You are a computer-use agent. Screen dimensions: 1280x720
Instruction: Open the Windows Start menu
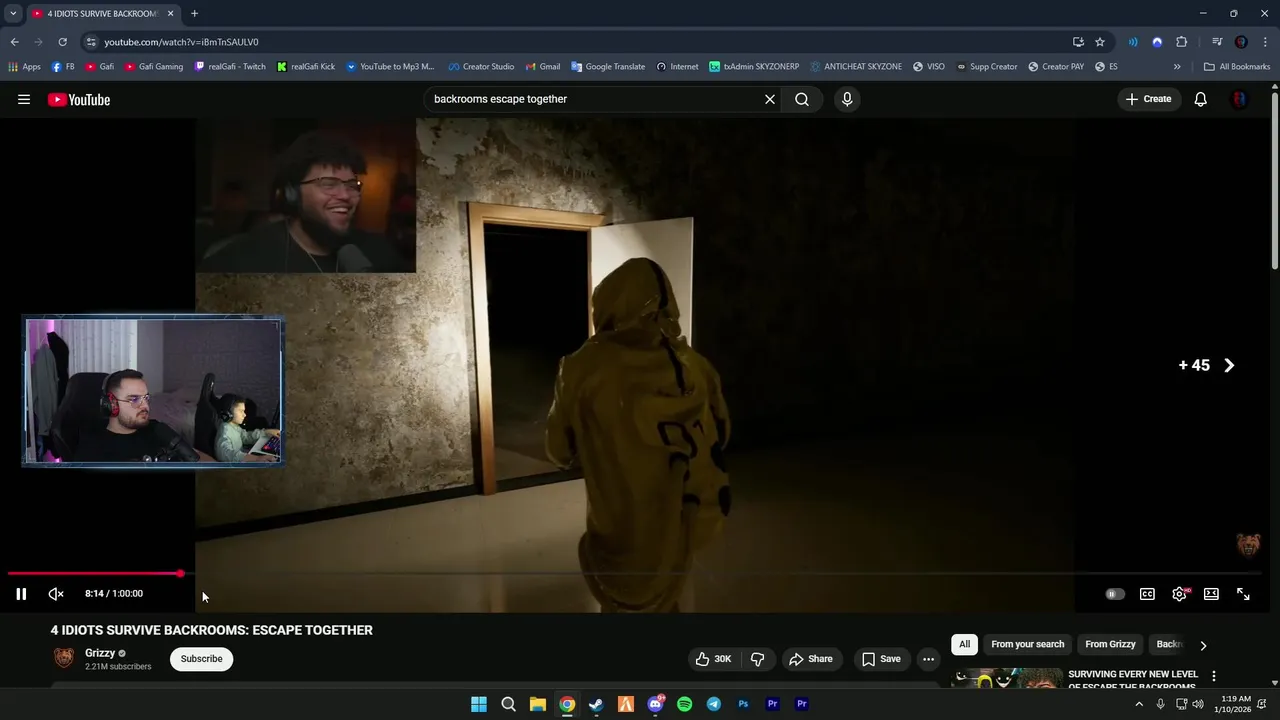click(479, 704)
